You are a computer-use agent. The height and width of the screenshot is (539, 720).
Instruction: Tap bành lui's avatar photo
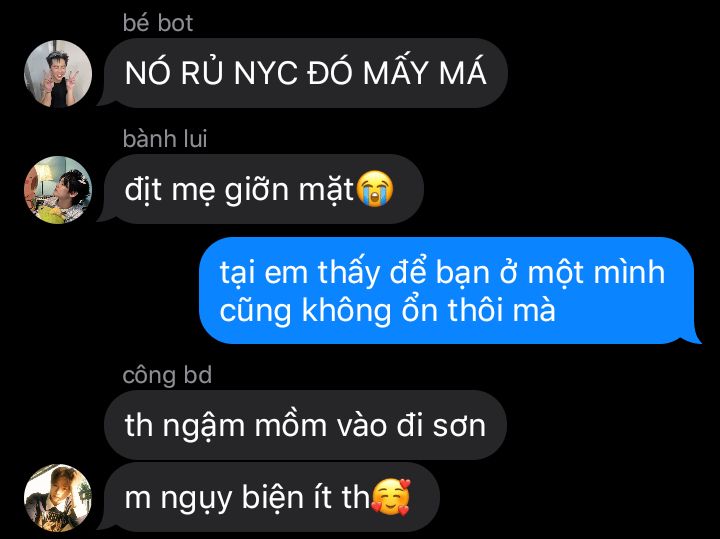coord(58,190)
